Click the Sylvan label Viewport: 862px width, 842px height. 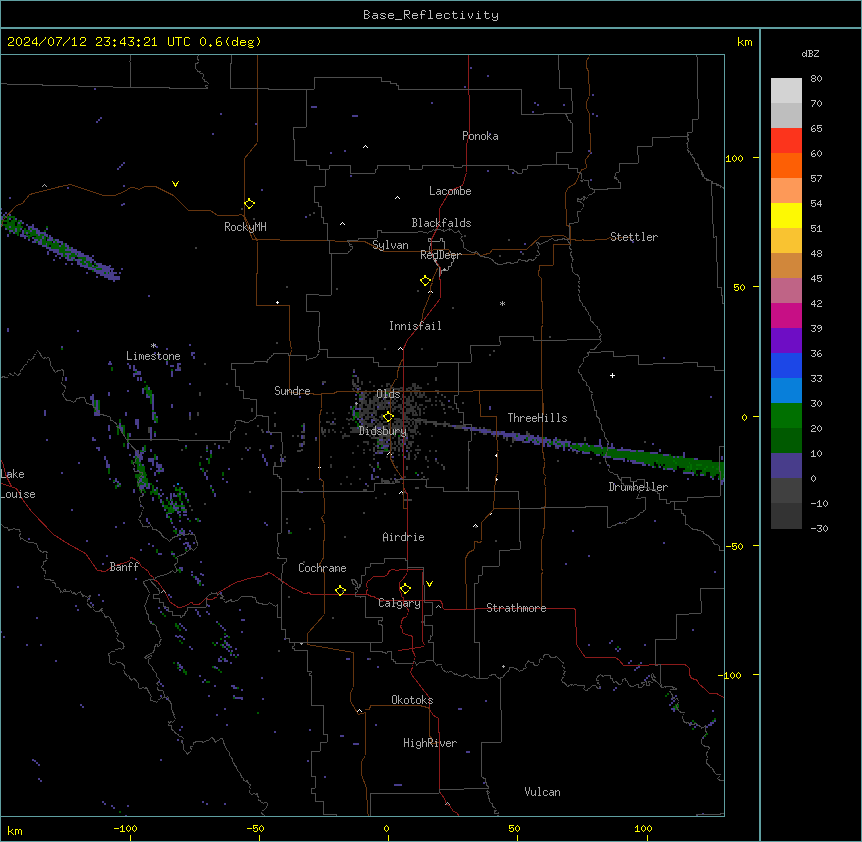point(390,245)
